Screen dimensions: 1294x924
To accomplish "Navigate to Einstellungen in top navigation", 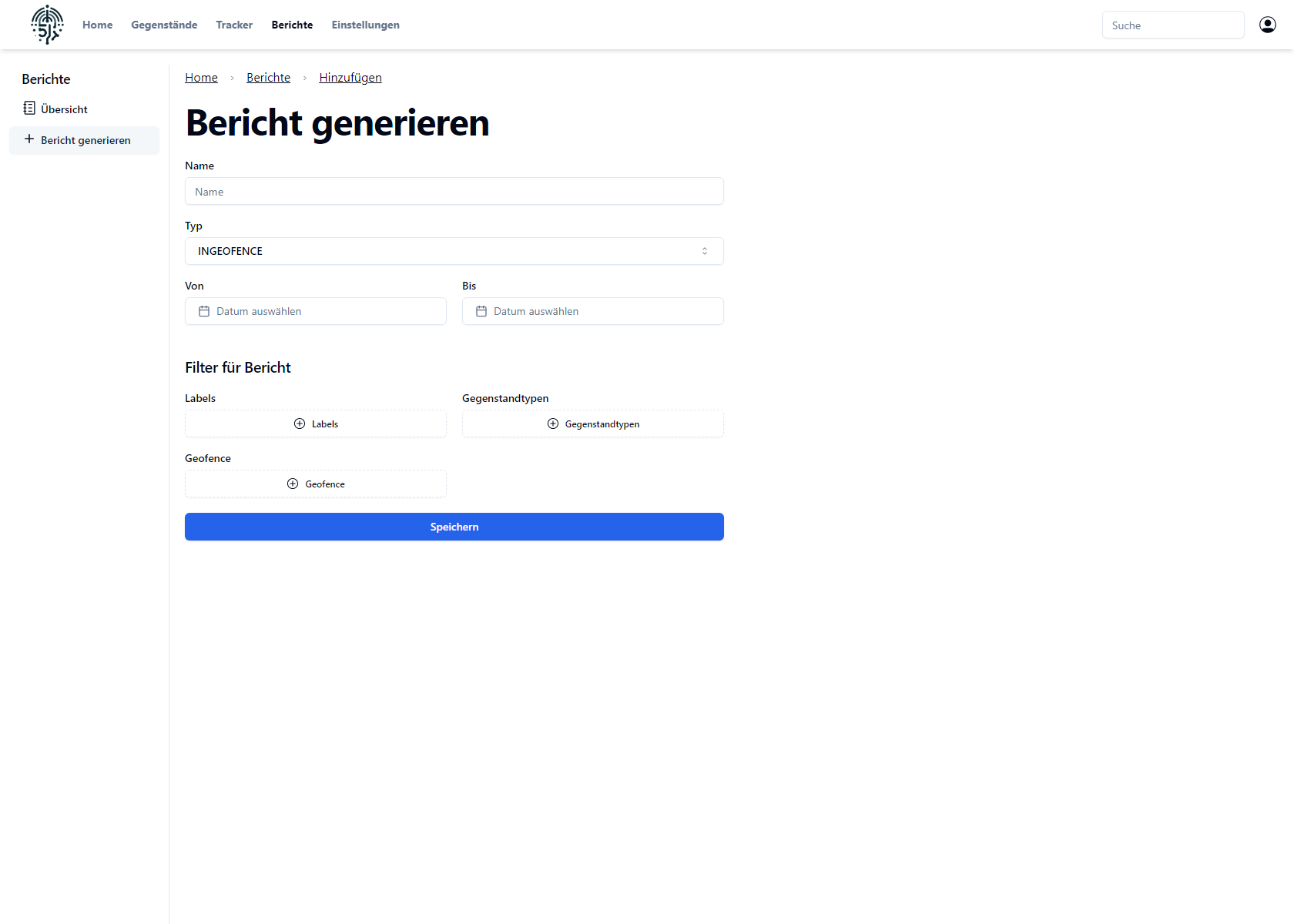I will click(x=365, y=25).
